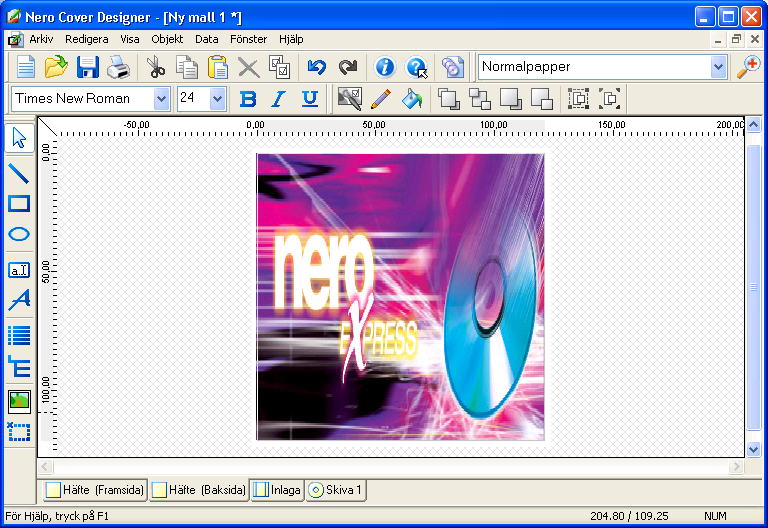Open the Objekt menu

pyautogui.click(x=167, y=39)
